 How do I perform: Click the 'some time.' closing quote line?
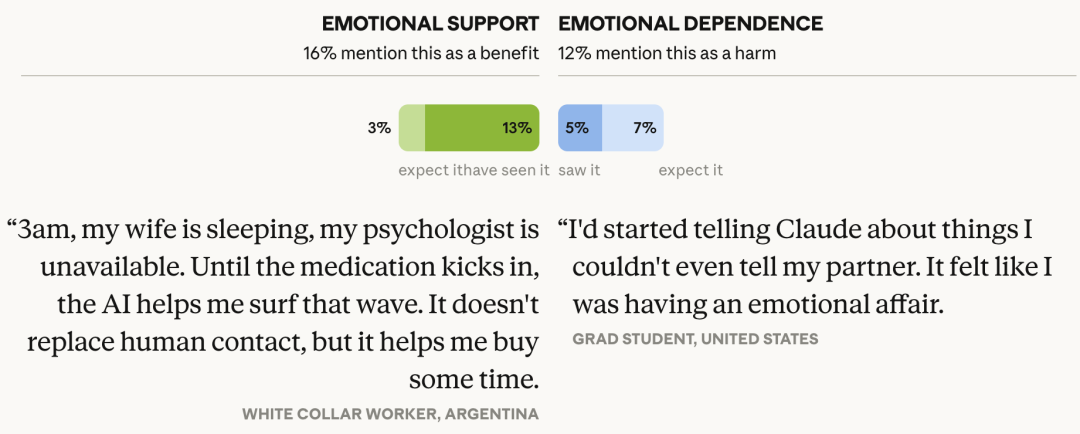(474, 380)
